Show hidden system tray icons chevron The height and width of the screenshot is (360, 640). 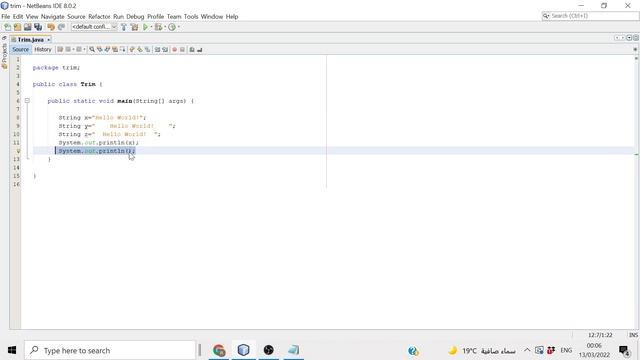click(527, 350)
